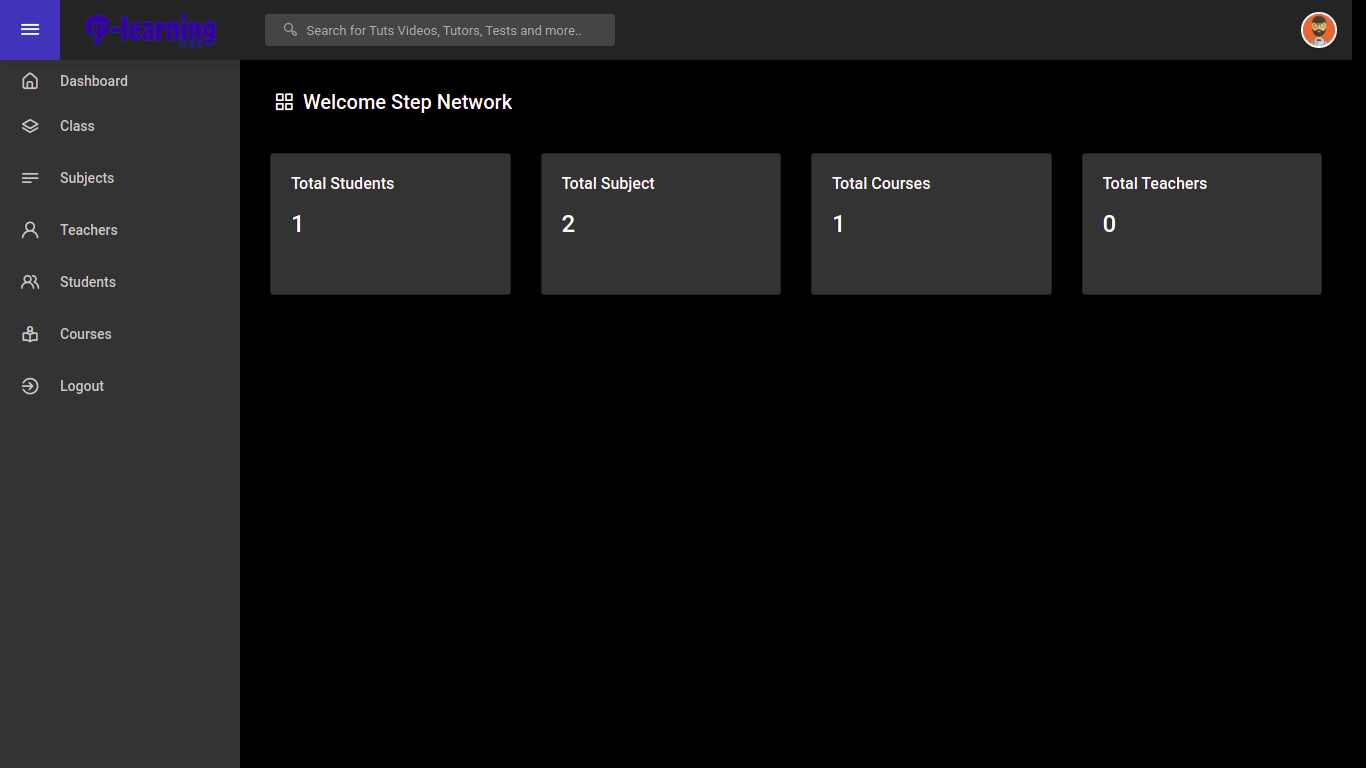Select Subjects in the sidebar

pos(87,178)
